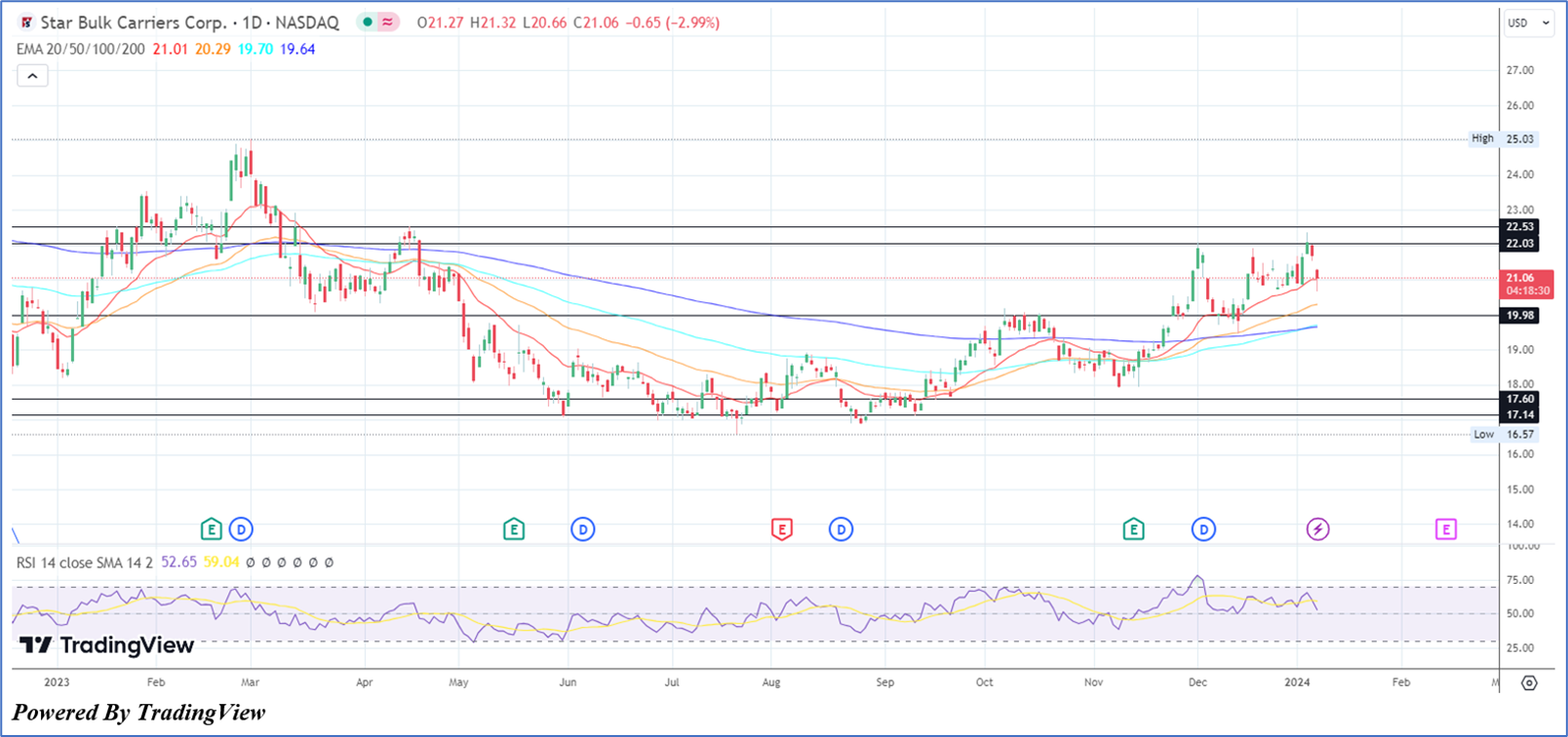The width and height of the screenshot is (1568, 737).
Task: Click the dividend D marker near June
Action: pyautogui.click(x=582, y=529)
